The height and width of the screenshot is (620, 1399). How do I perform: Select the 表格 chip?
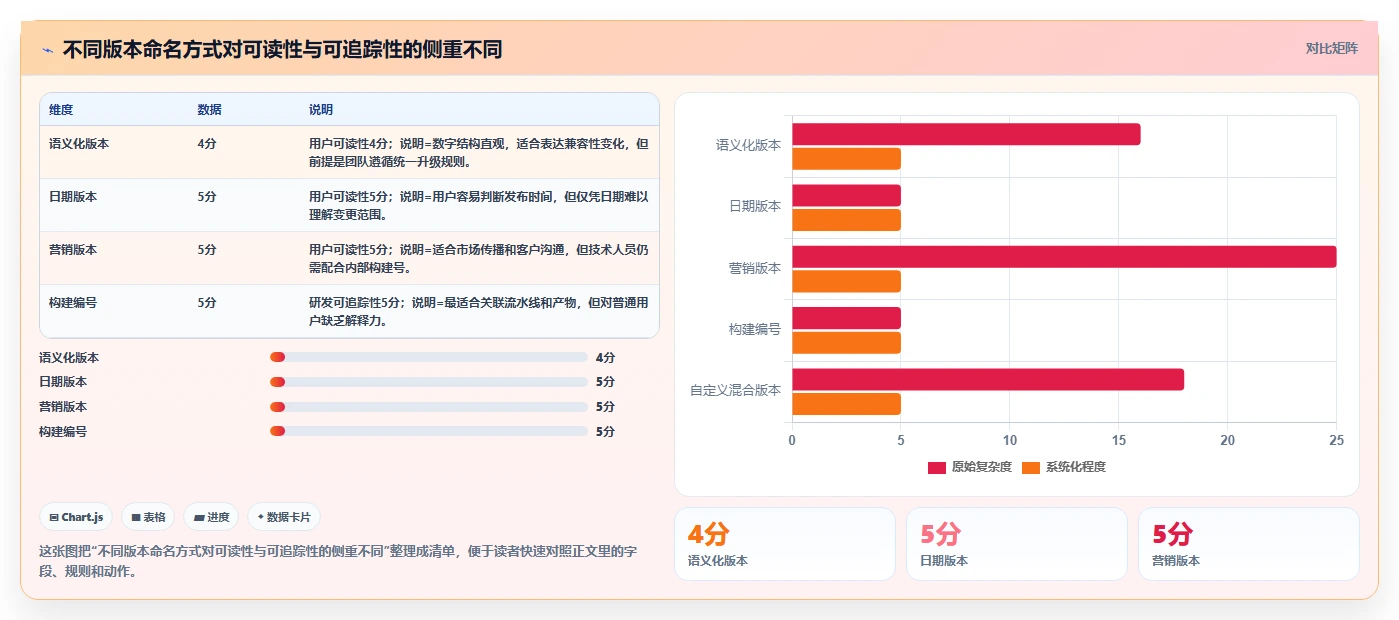(148, 517)
